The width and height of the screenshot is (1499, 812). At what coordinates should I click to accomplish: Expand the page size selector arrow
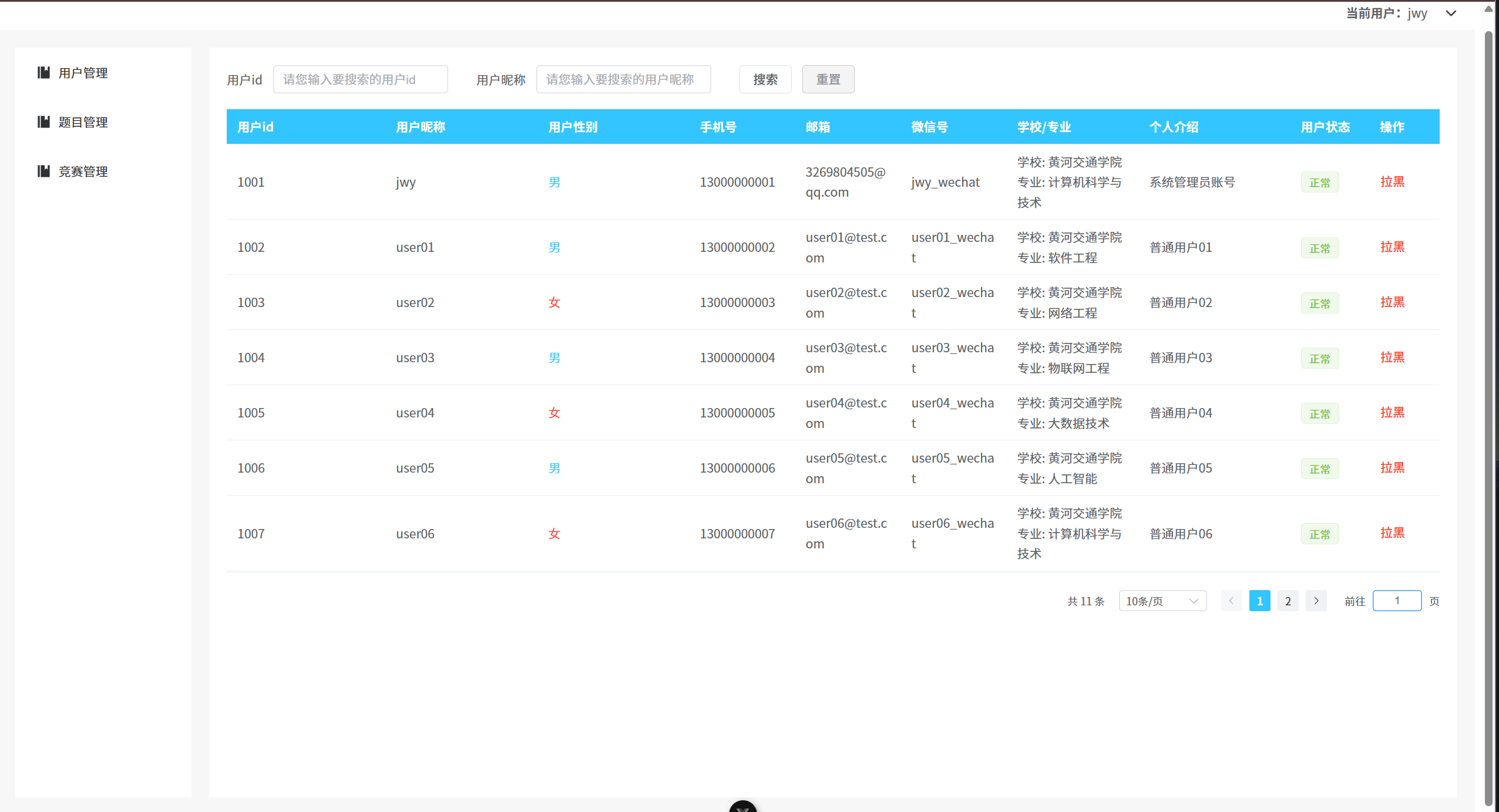(x=1193, y=601)
